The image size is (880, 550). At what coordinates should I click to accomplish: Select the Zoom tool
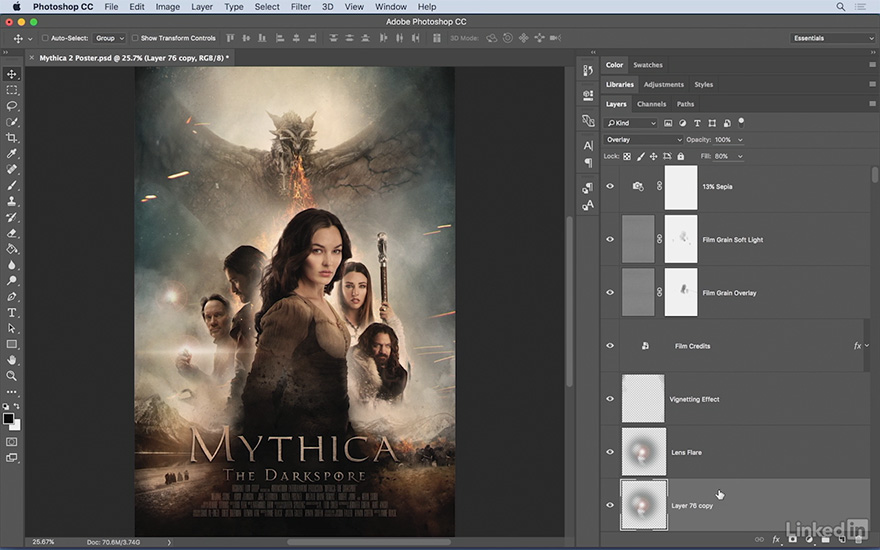click(11, 375)
